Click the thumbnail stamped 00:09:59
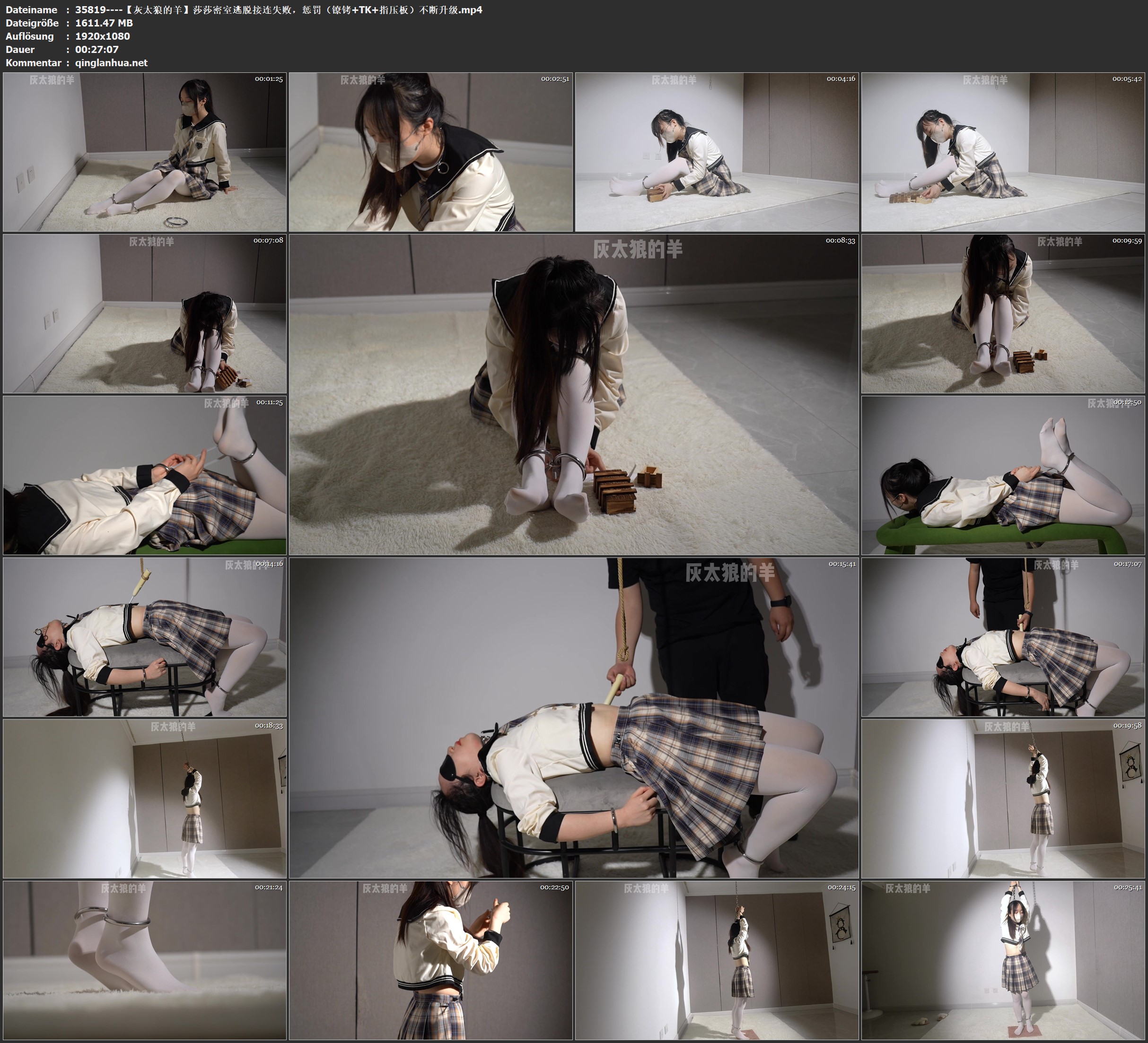The image size is (1148, 1043). 1003,313
